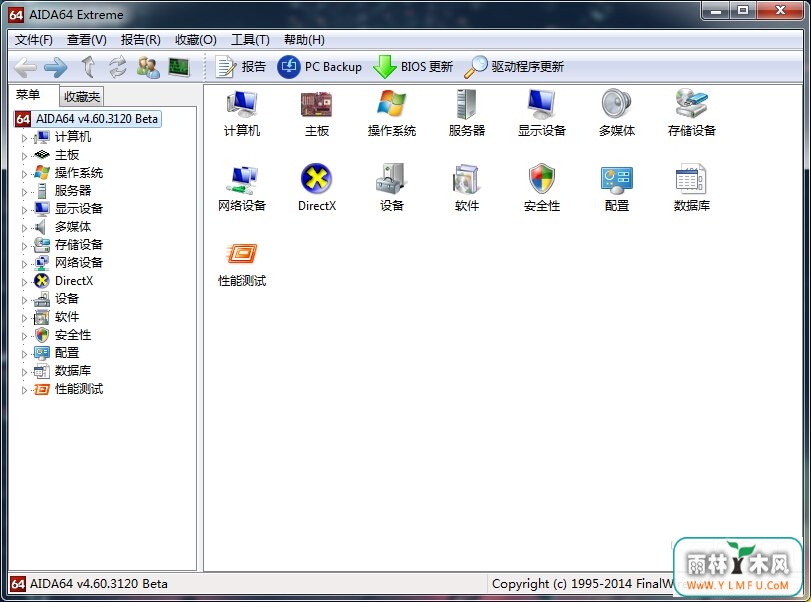The height and width of the screenshot is (602, 811).
Task: Click the Copyright text in status bar
Action: (x=583, y=584)
